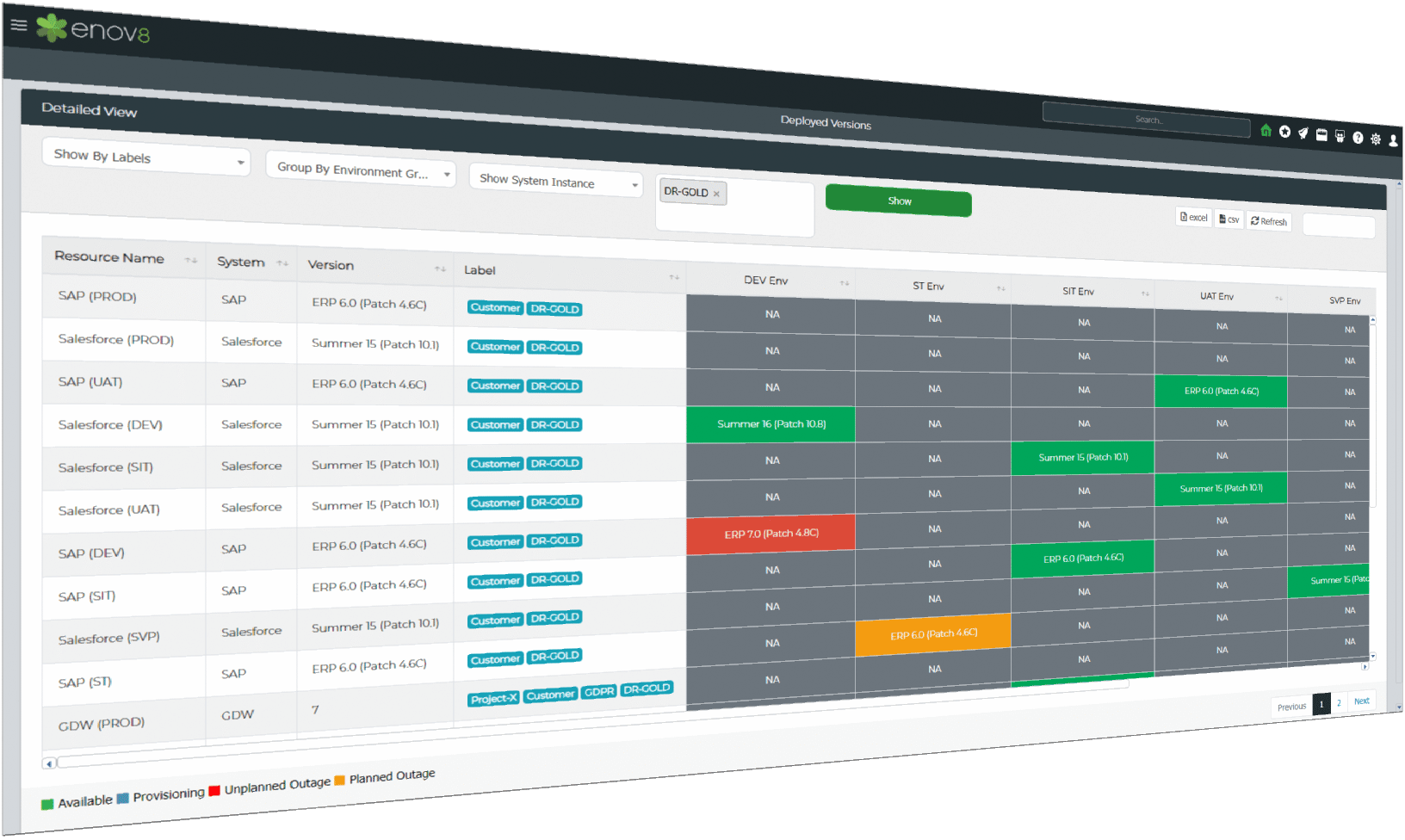Go to the Previous page
Image resolution: width=1405 pixels, height=840 pixels.
pyautogui.click(x=1291, y=707)
